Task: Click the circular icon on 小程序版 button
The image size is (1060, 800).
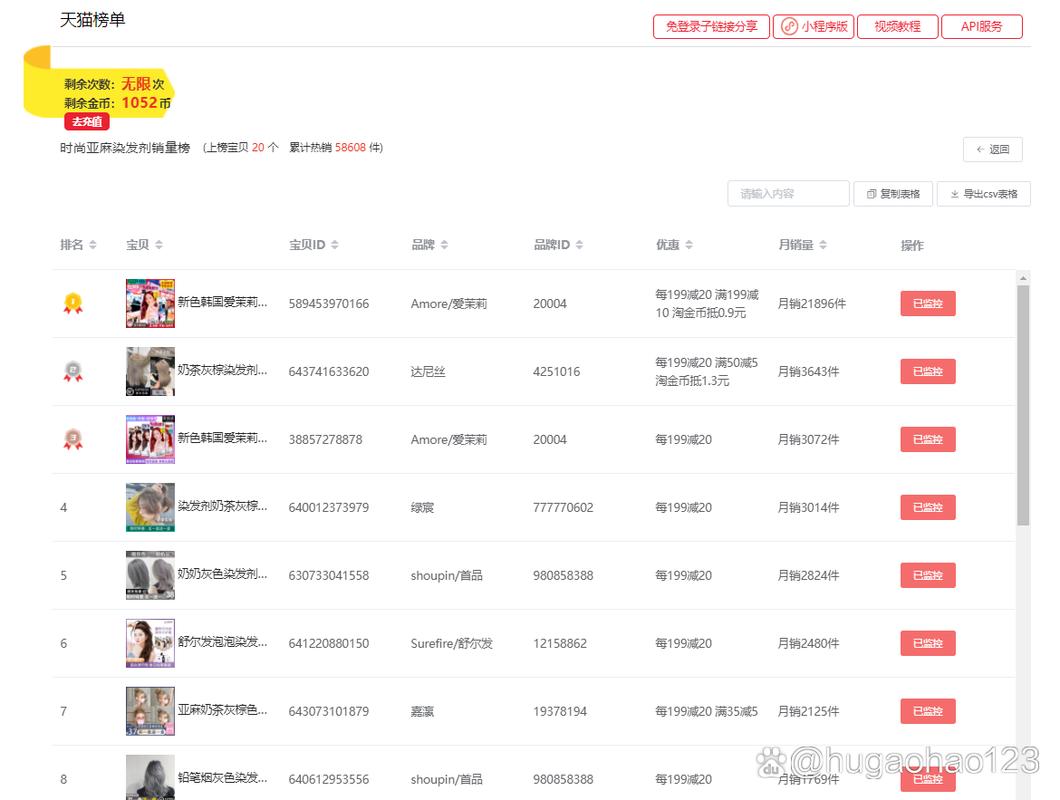Action: pos(790,27)
